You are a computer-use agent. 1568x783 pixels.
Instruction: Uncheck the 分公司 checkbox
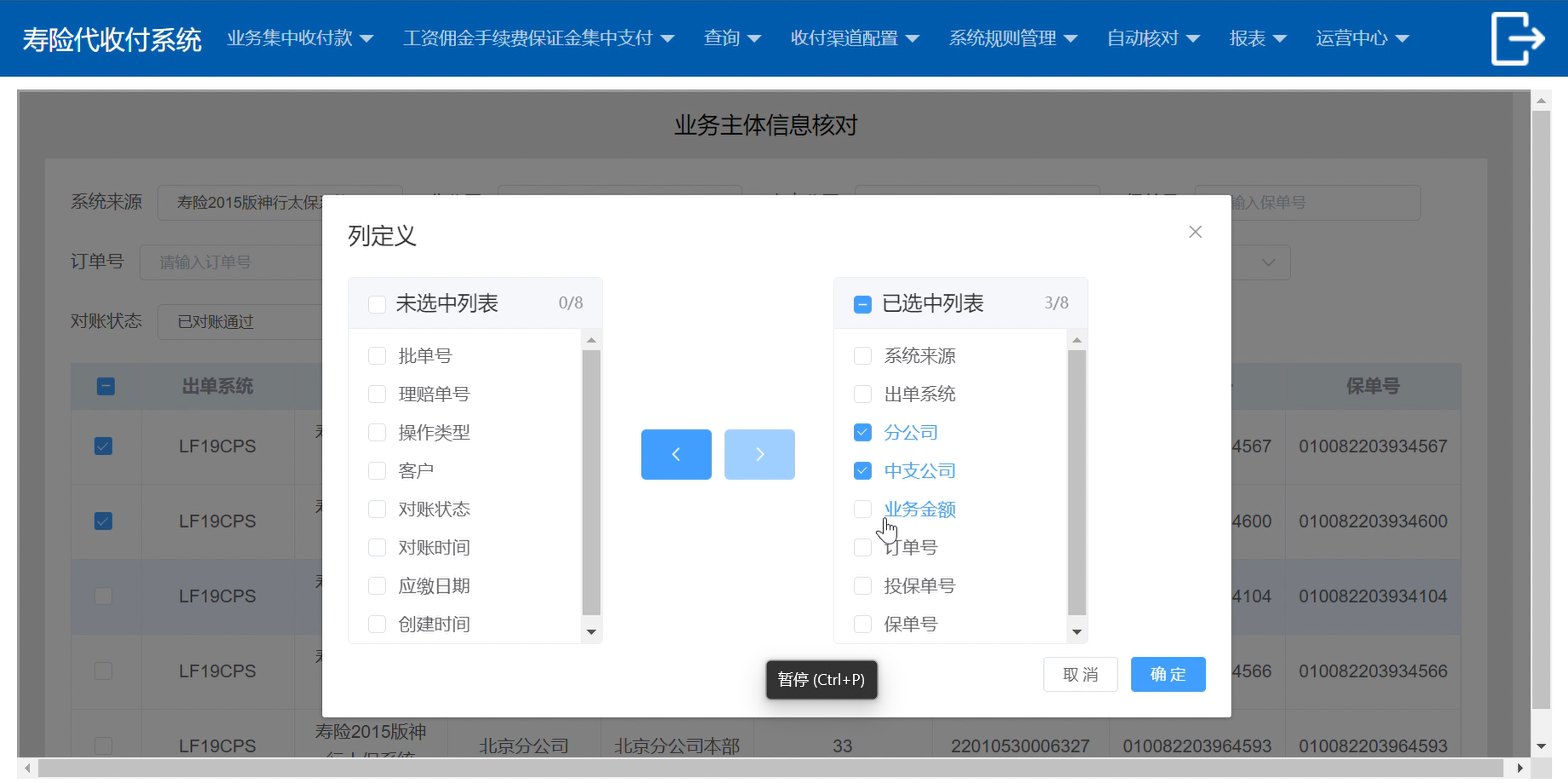862,433
